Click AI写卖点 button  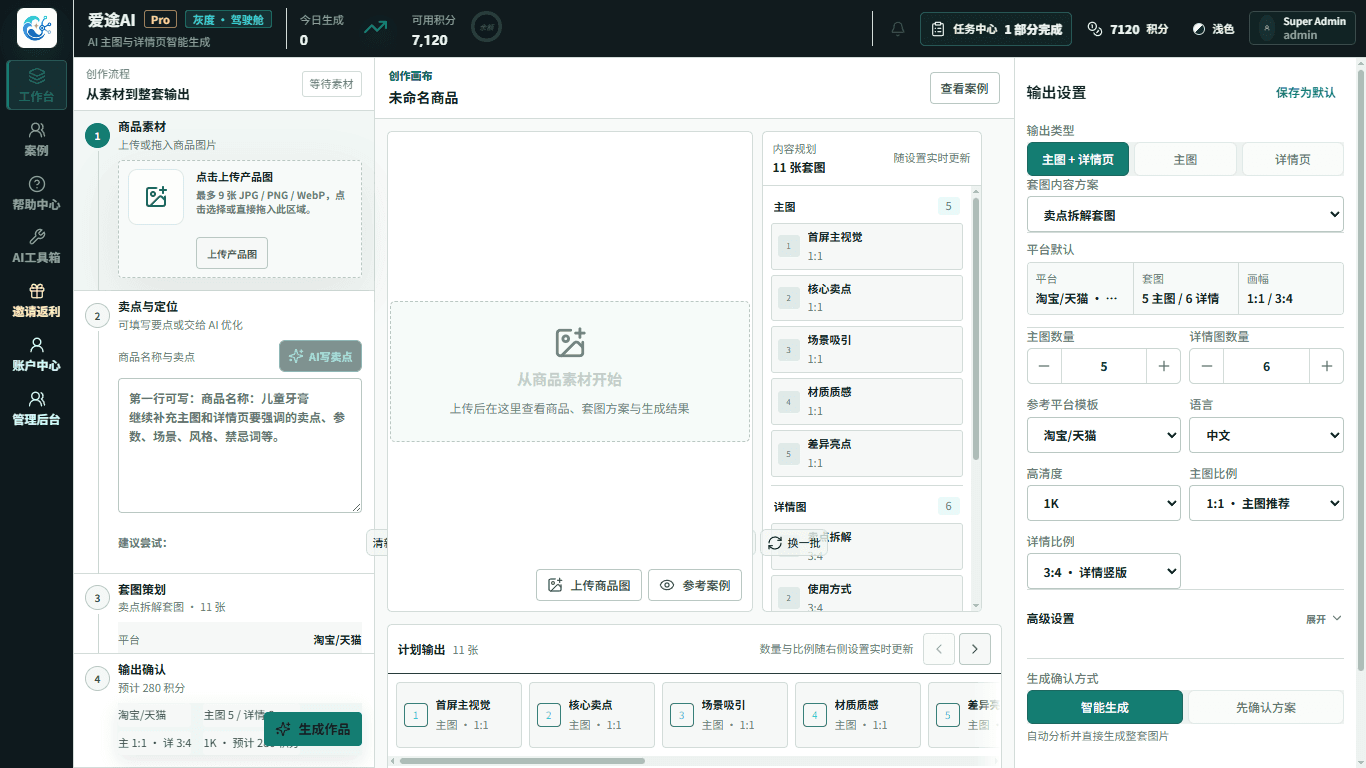pyautogui.click(x=320, y=356)
